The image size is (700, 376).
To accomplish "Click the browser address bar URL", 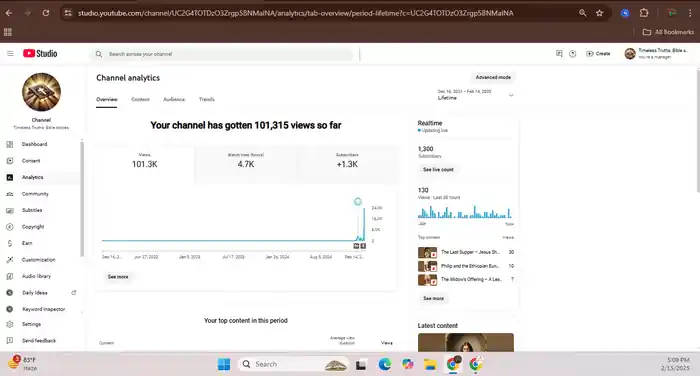I will tap(296, 13).
